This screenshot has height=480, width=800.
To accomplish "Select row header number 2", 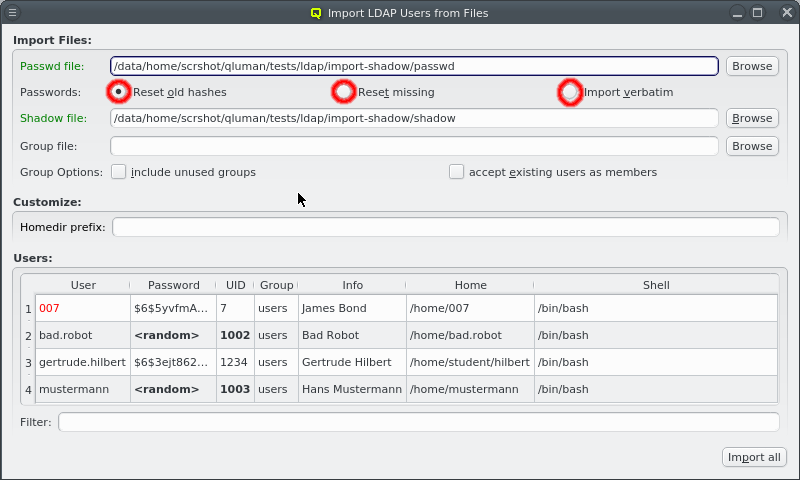I will coord(28,336).
